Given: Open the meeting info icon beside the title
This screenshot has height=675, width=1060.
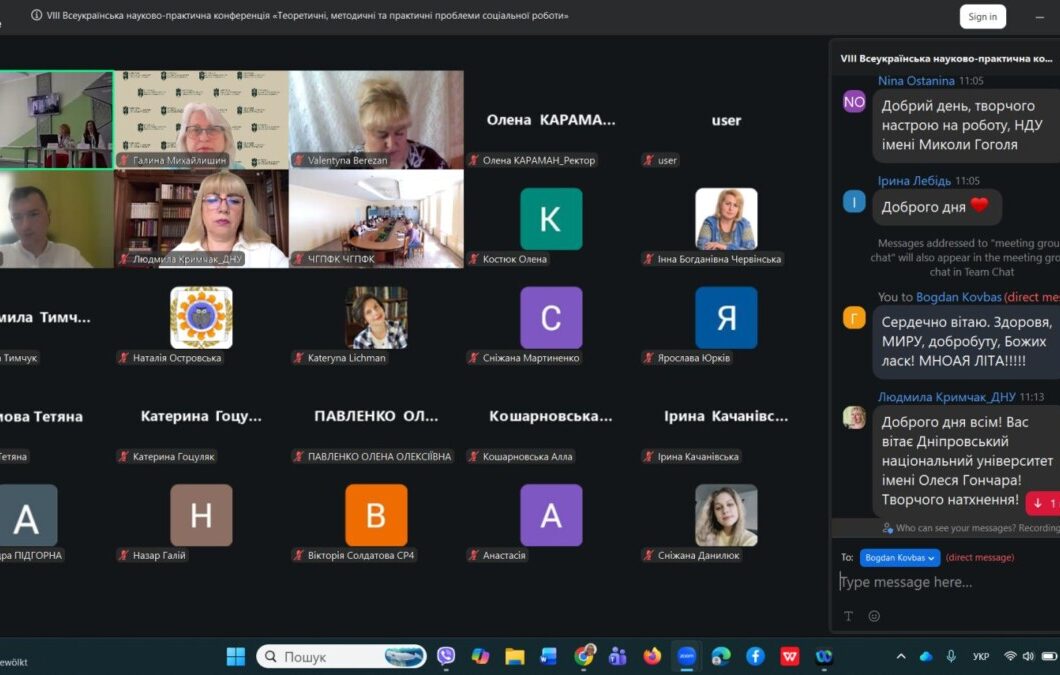Looking at the screenshot, I should click(x=37, y=15).
